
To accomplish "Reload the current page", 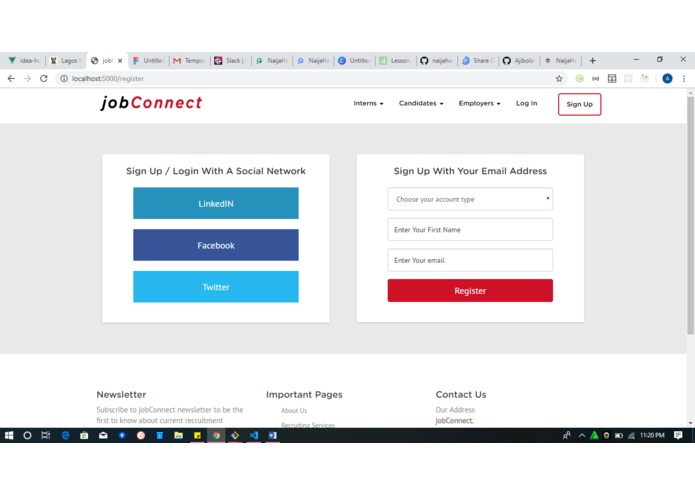I will tap(43, 78).
